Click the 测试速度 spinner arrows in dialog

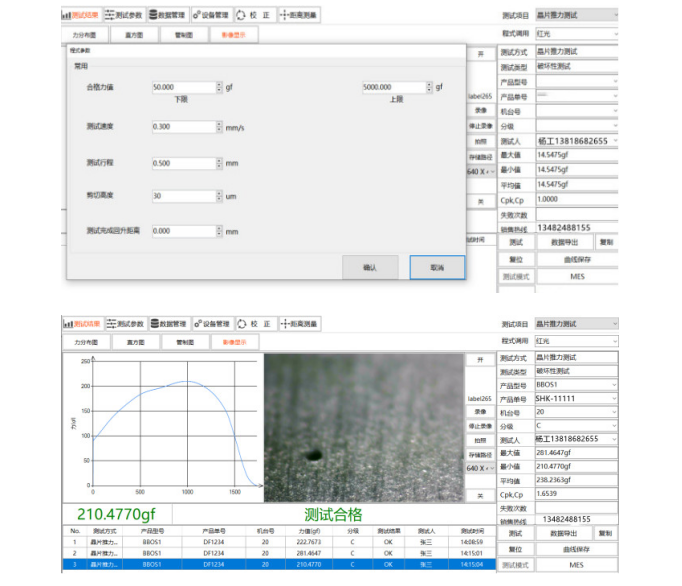pos(219,127)
